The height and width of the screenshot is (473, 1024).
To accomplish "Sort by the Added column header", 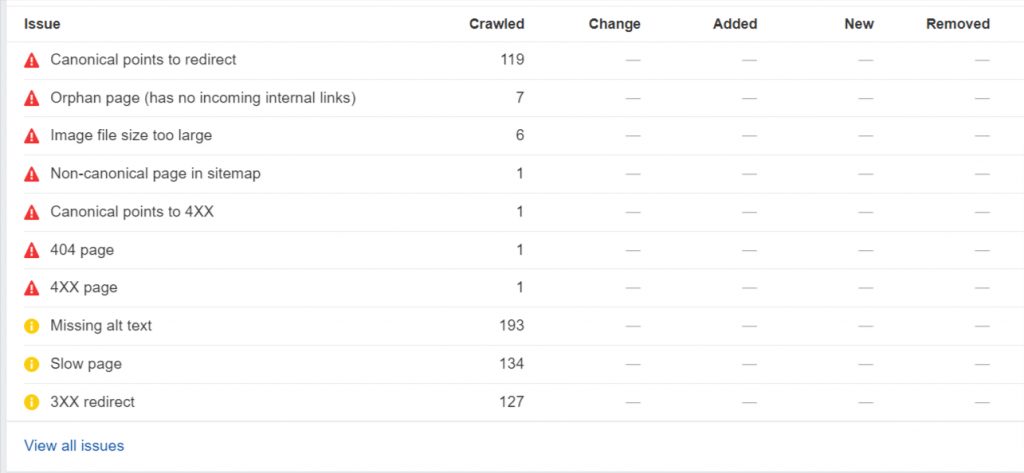I will point(735,24).
